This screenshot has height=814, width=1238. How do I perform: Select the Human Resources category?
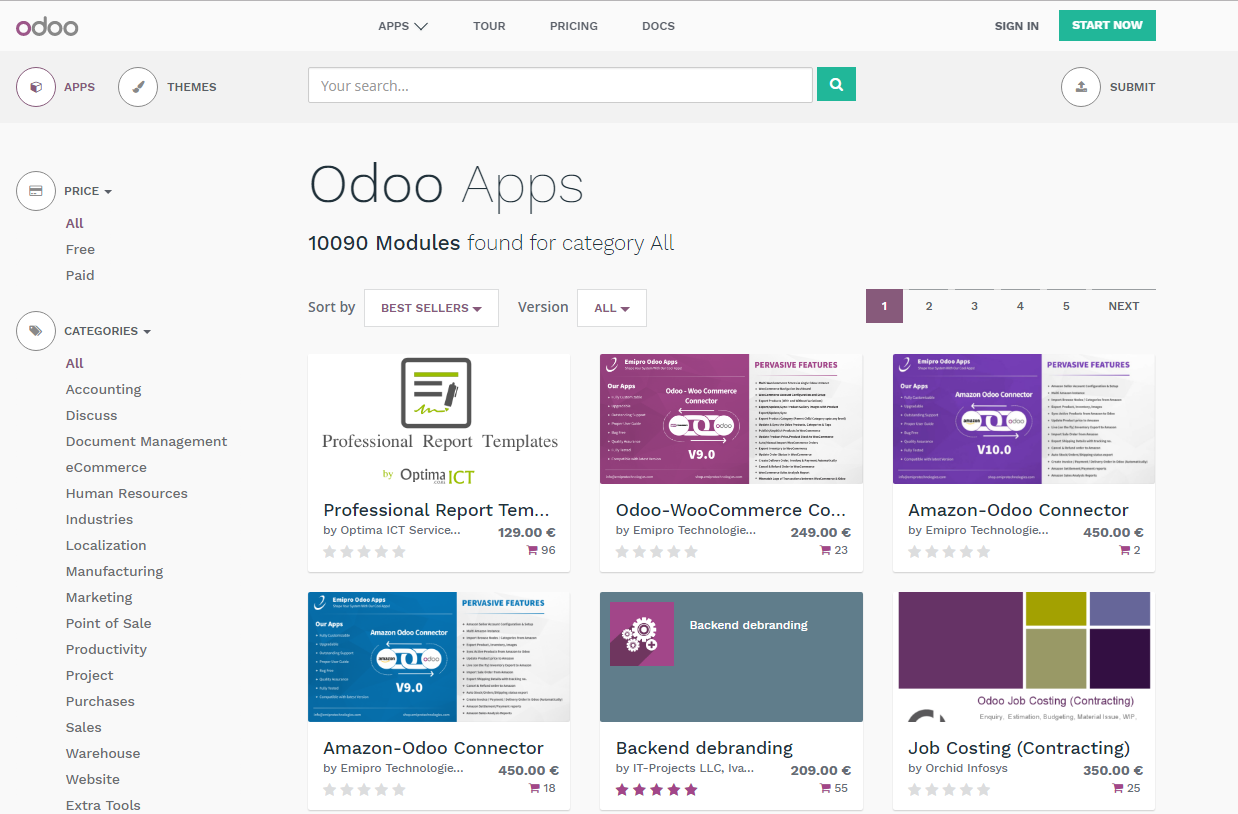coord(127,493)
